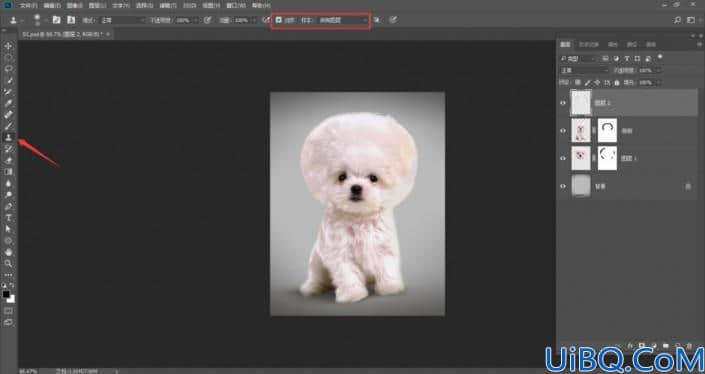Switch to the 历史记录 history tab

tap(589, 45)
